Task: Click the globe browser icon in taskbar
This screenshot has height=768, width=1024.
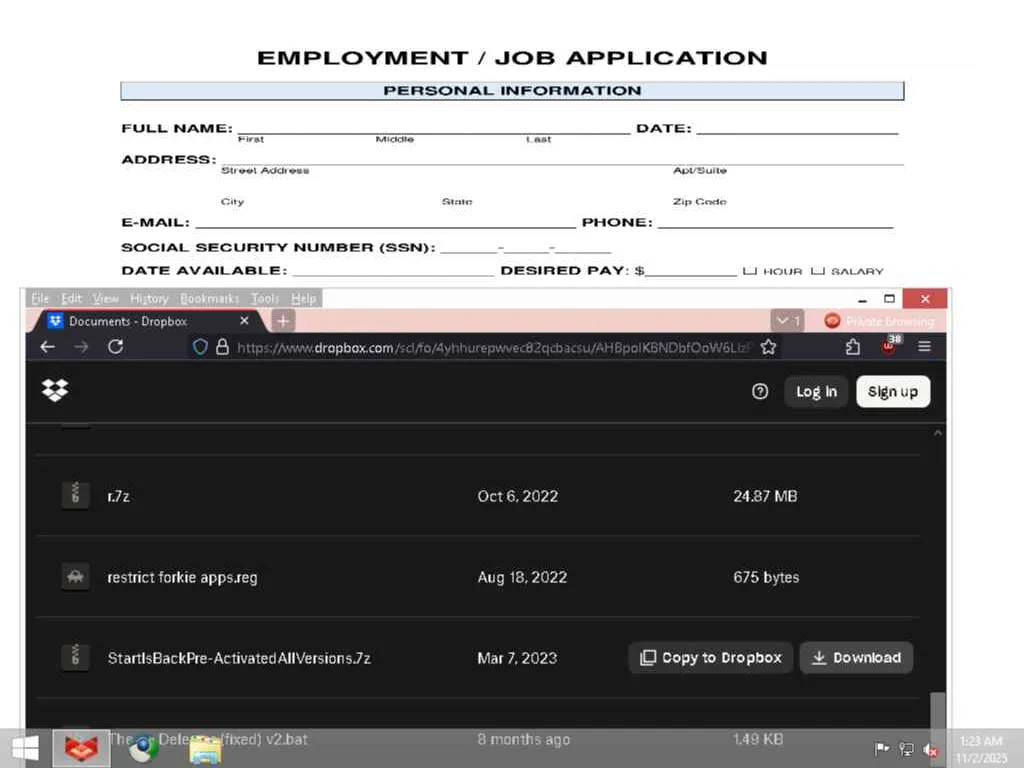Action: tap(143, 748)
